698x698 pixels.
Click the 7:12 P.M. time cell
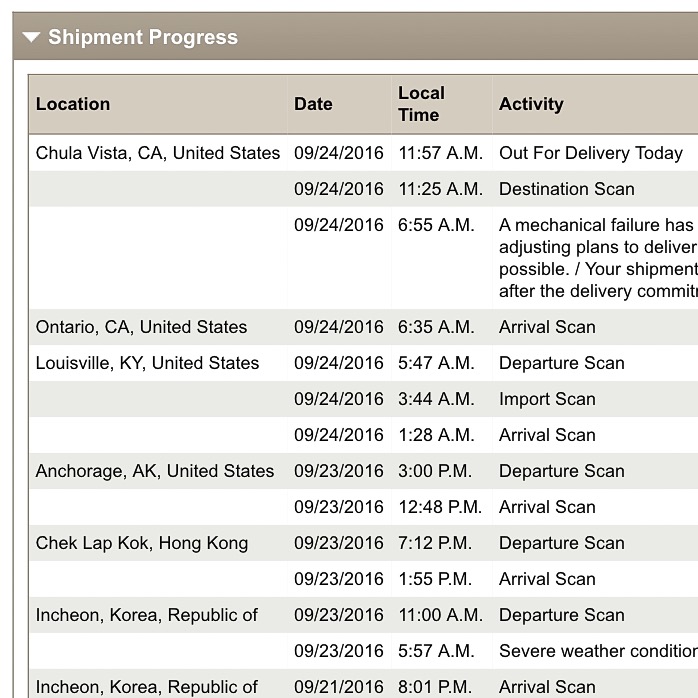[434, 543]
